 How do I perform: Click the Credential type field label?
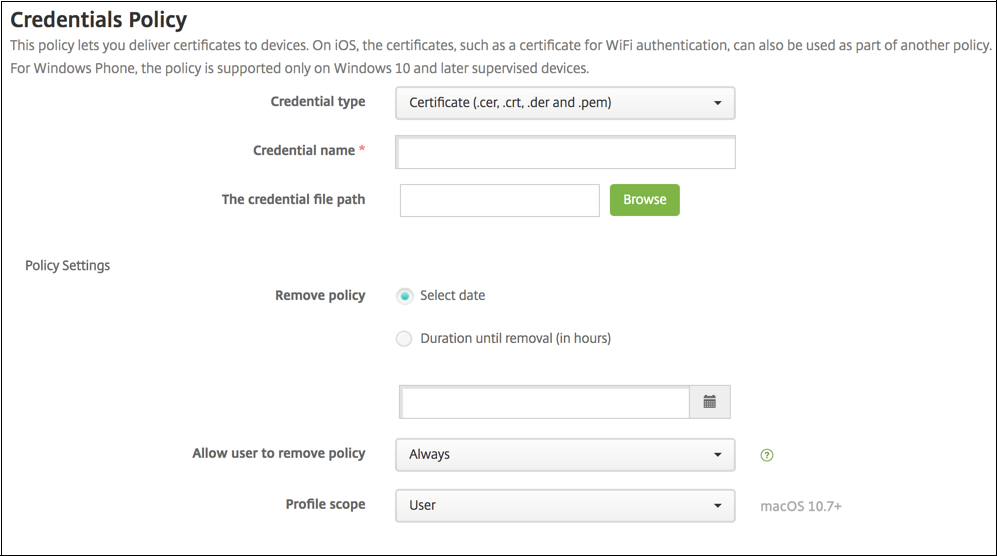(318, 102)
